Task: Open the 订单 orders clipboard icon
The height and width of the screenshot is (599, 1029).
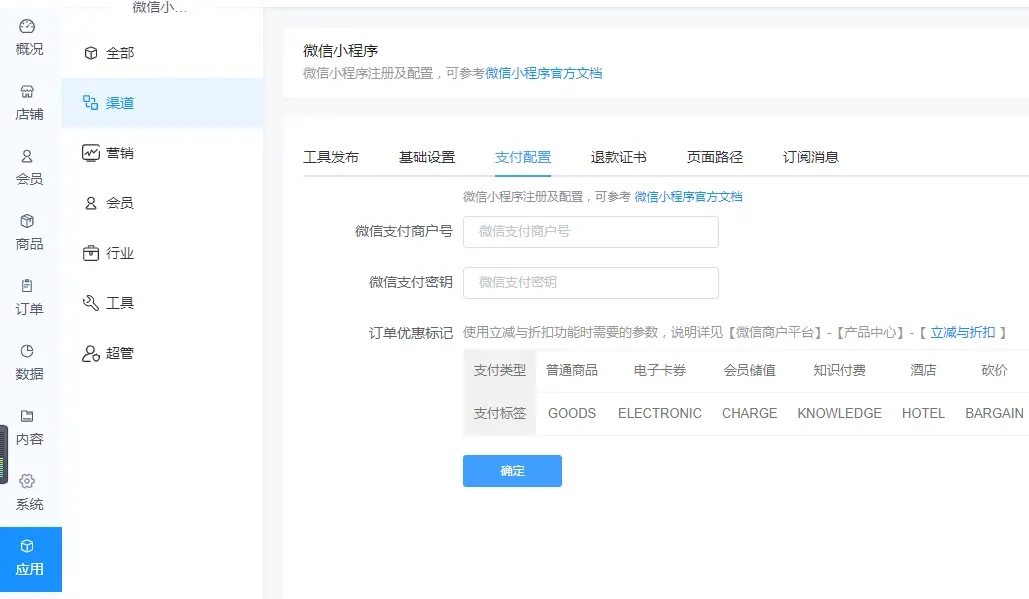Action: [x=27, y=286]
